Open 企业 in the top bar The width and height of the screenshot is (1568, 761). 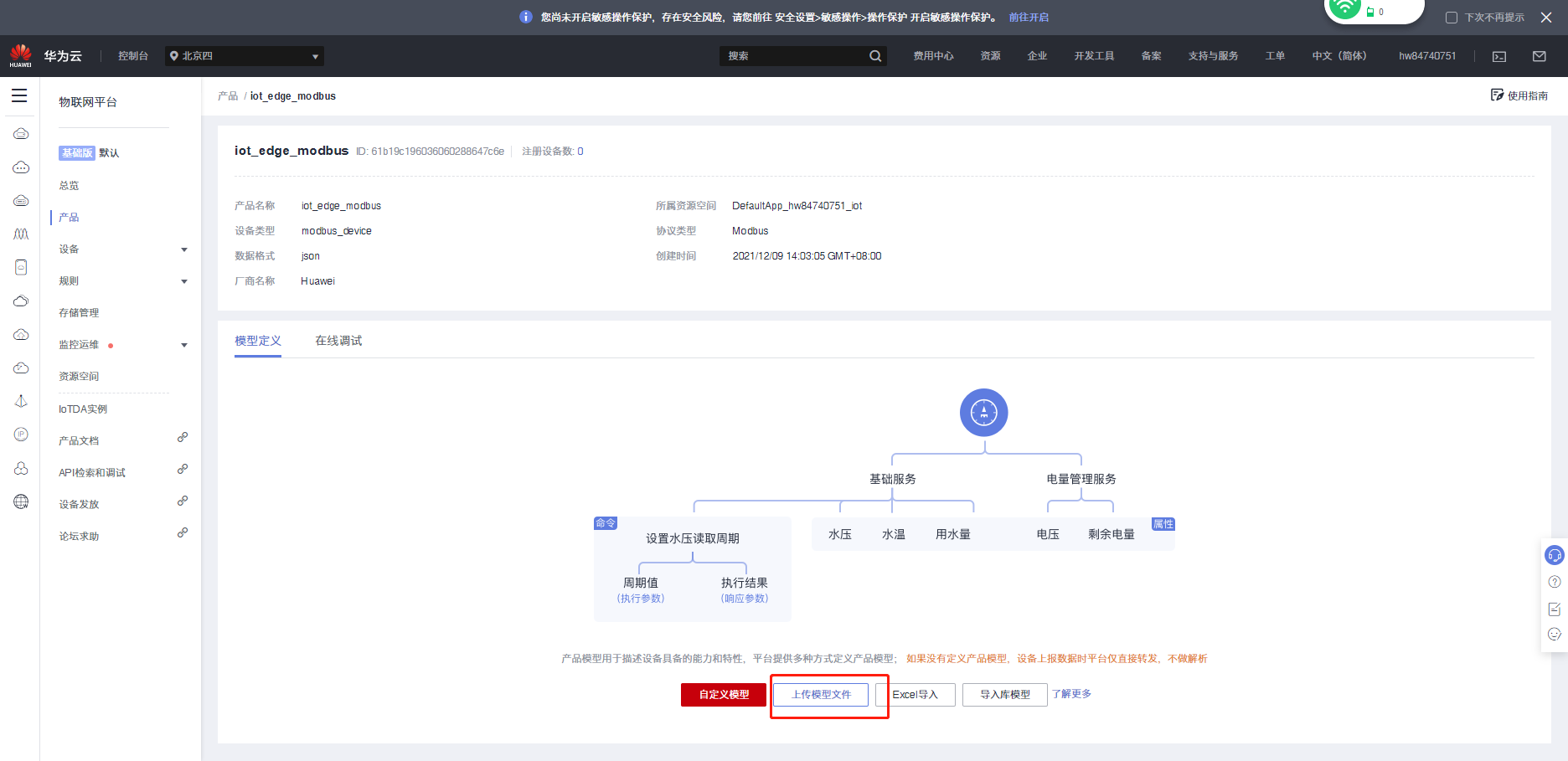click(x=1037, y=56)
